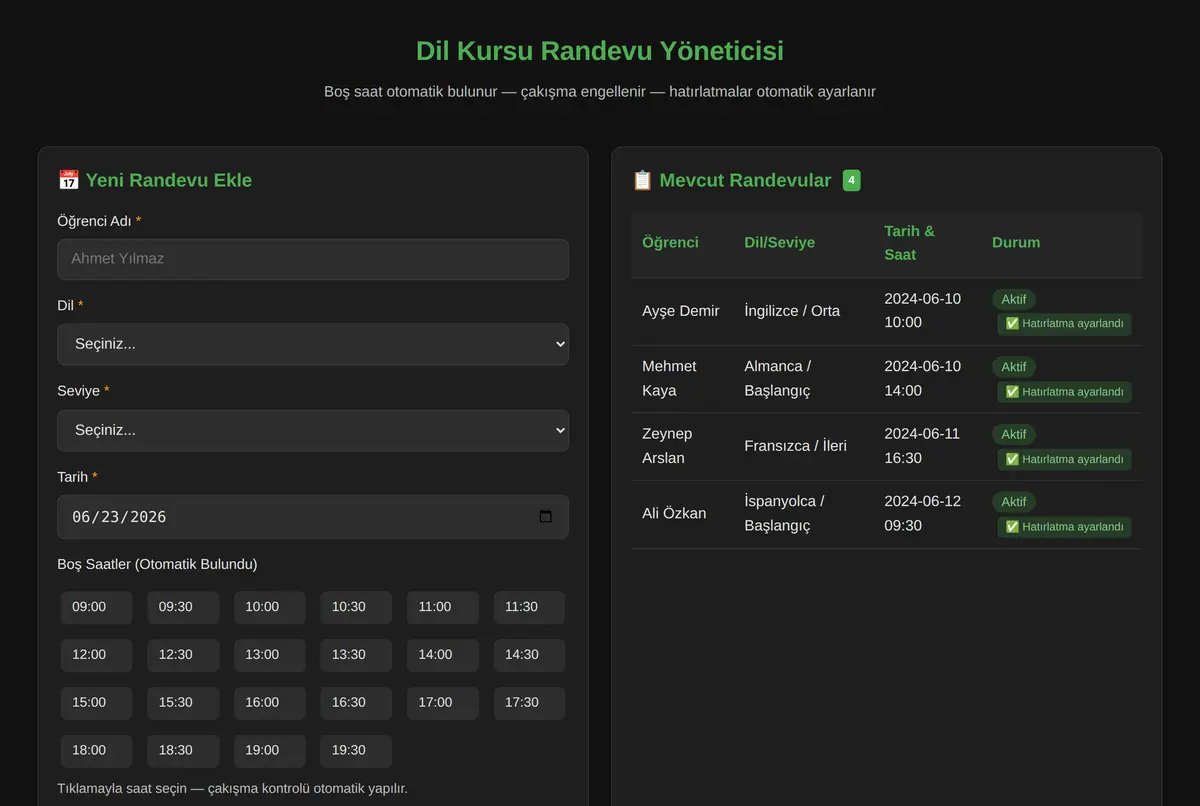Click Hatırlatma ayarlandı badge in Zeynep Arslan's row
The height and width of the screenshot is (806, 1200).
[x=1064, y=459]
